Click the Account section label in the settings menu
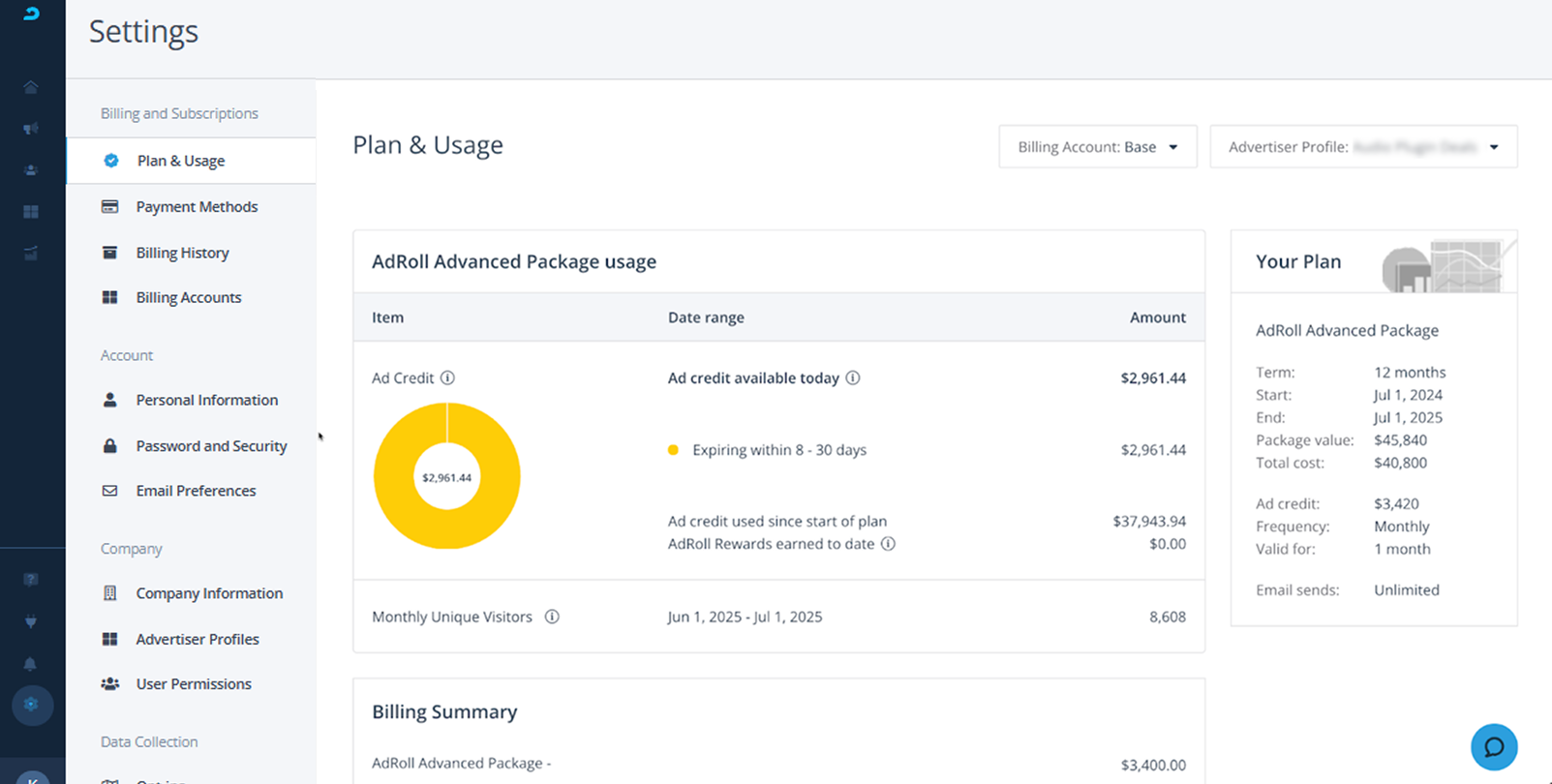Viewport: 1552px width, 784px height. pos(127,355)
